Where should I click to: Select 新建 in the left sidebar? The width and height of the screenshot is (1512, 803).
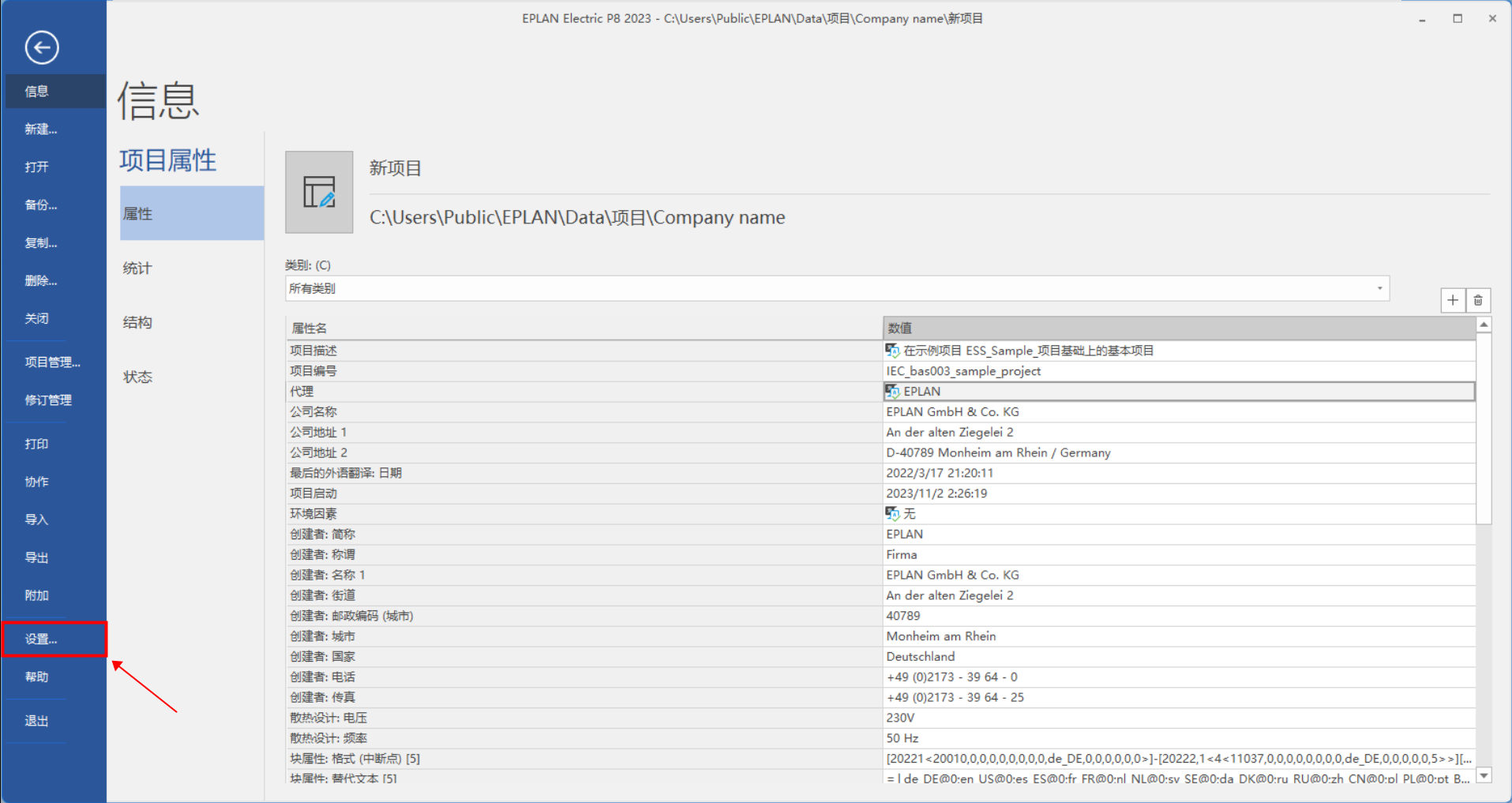41,129
